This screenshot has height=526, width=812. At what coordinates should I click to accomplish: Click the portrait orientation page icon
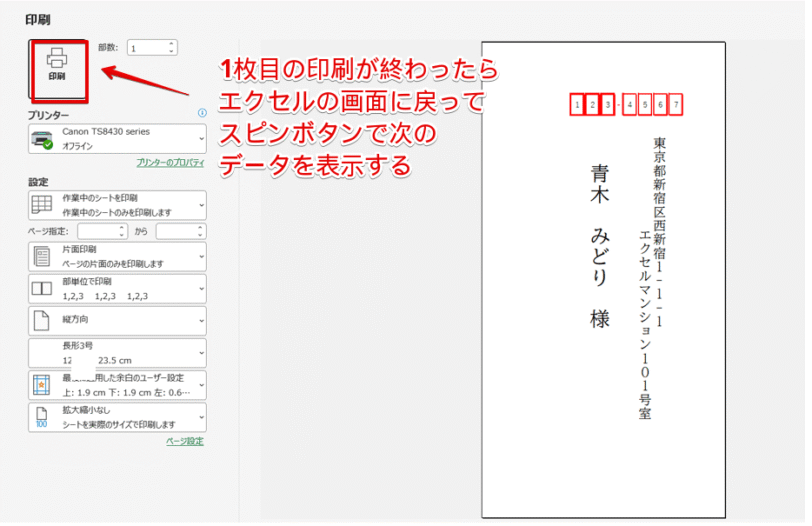click(x=41, y=320)
